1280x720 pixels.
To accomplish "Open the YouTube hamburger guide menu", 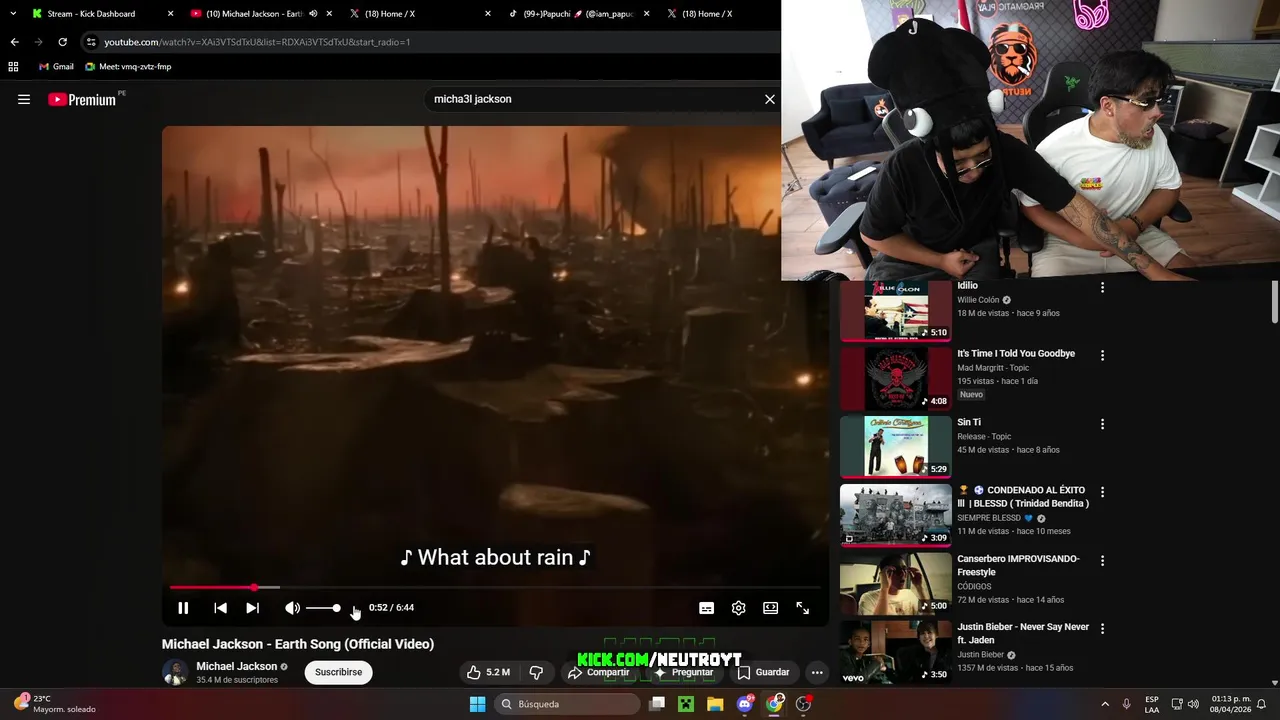I will (x=24, y=99).
